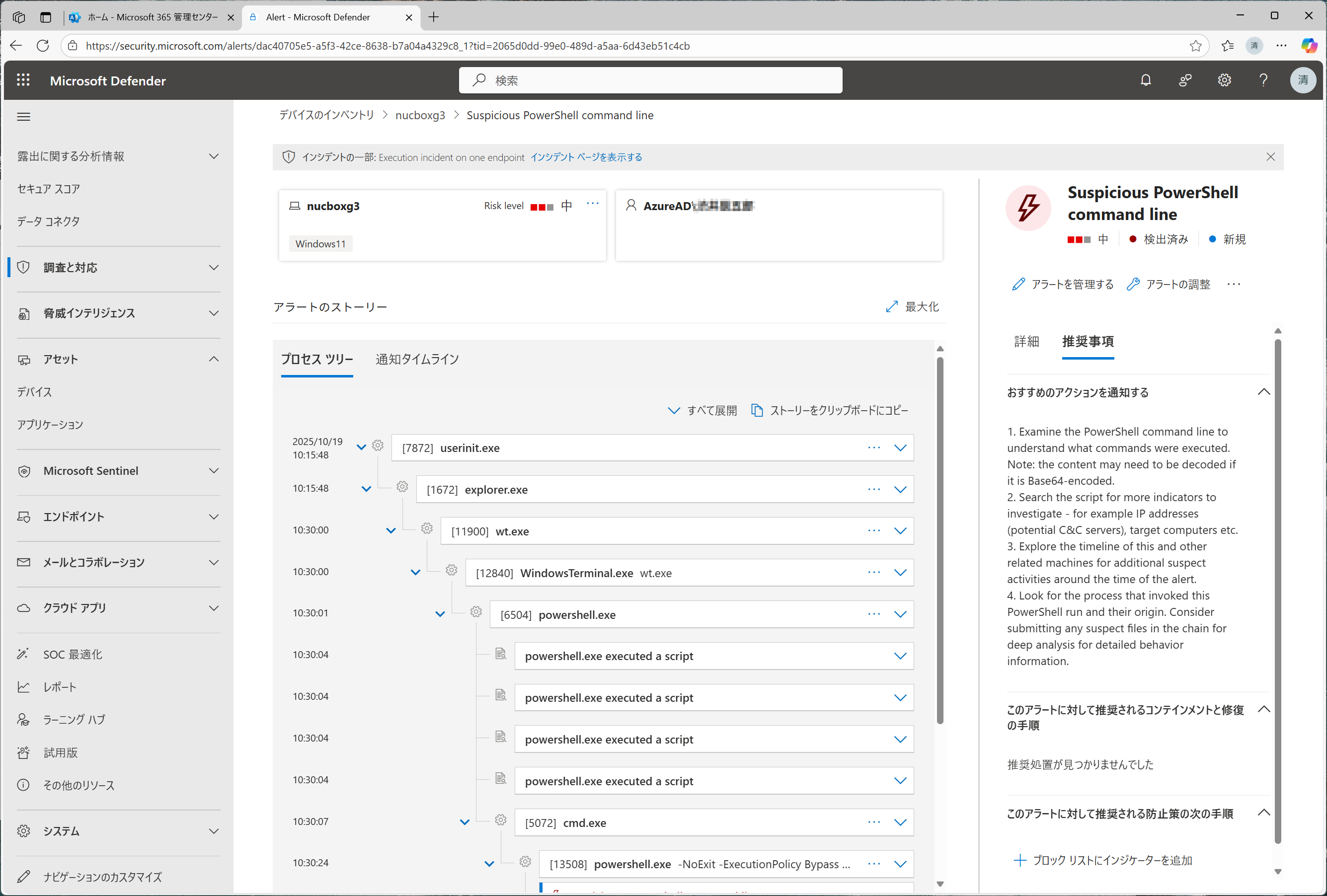Collapse the recommended actions section

click(x=1263, y=392)
